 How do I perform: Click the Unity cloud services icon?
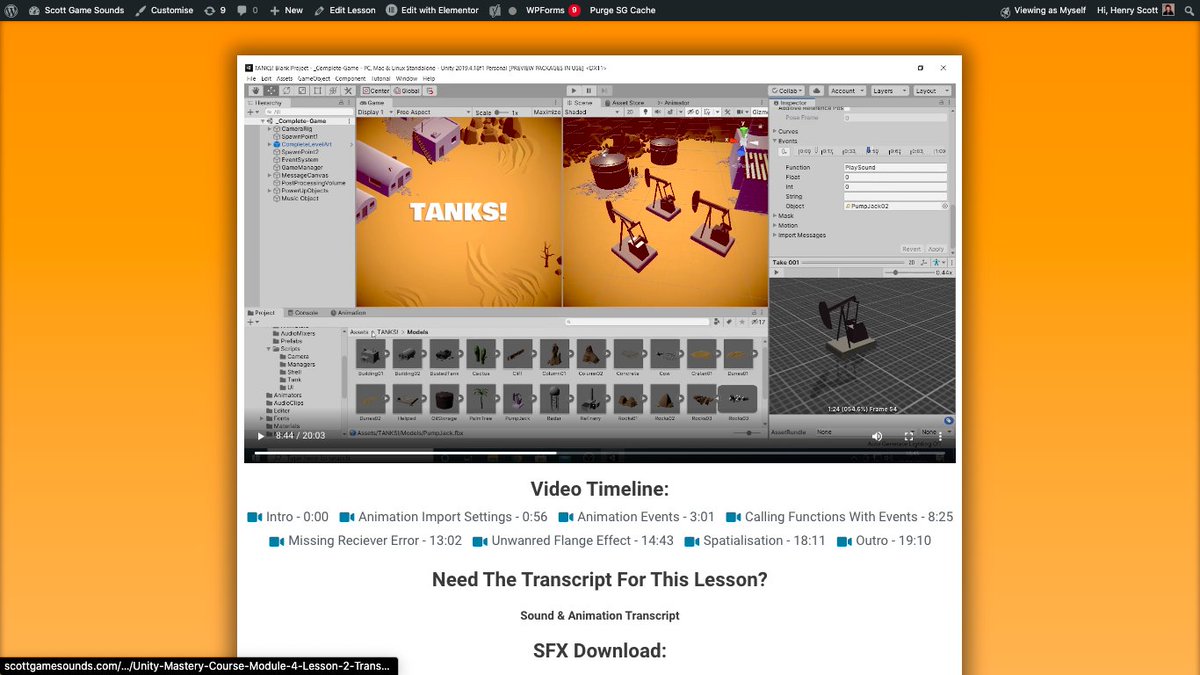[816, 91]
